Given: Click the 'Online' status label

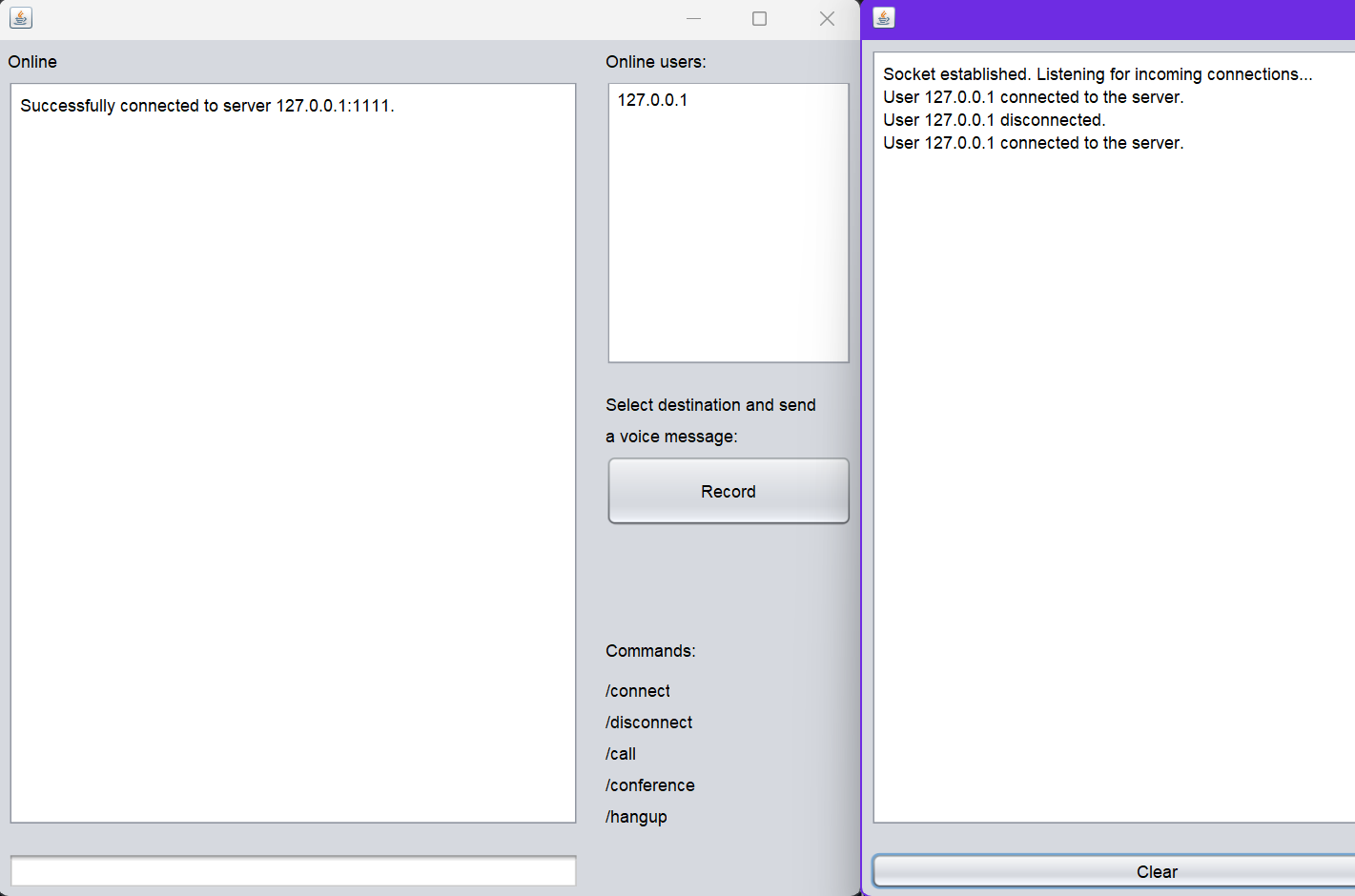Looking at the screenshot, I should point(32,62).
